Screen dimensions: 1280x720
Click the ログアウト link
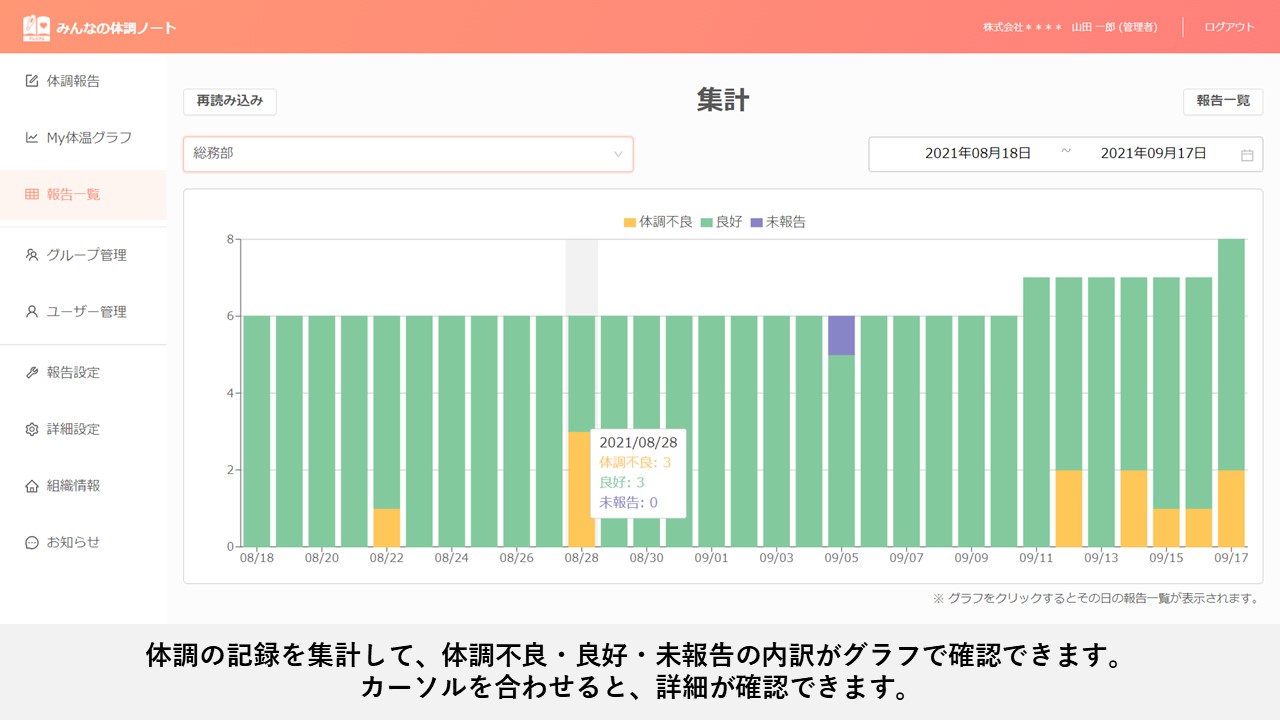point(1229,27)
